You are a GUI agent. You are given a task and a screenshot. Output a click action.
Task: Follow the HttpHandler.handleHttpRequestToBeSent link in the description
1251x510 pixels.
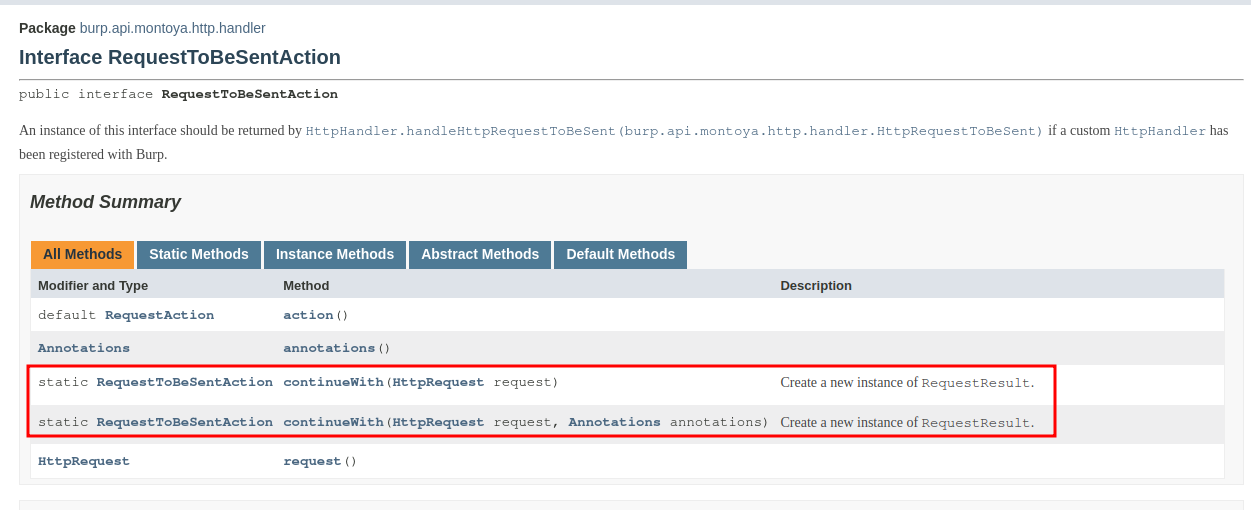point(674,131)
